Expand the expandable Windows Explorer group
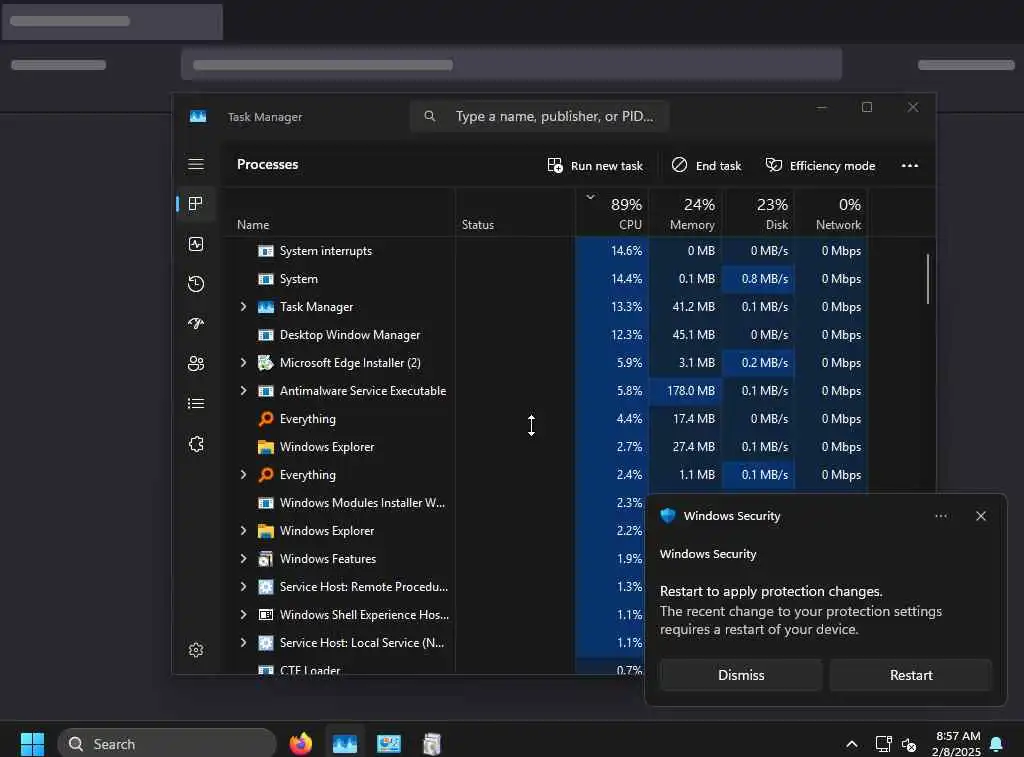 [244, 530]
